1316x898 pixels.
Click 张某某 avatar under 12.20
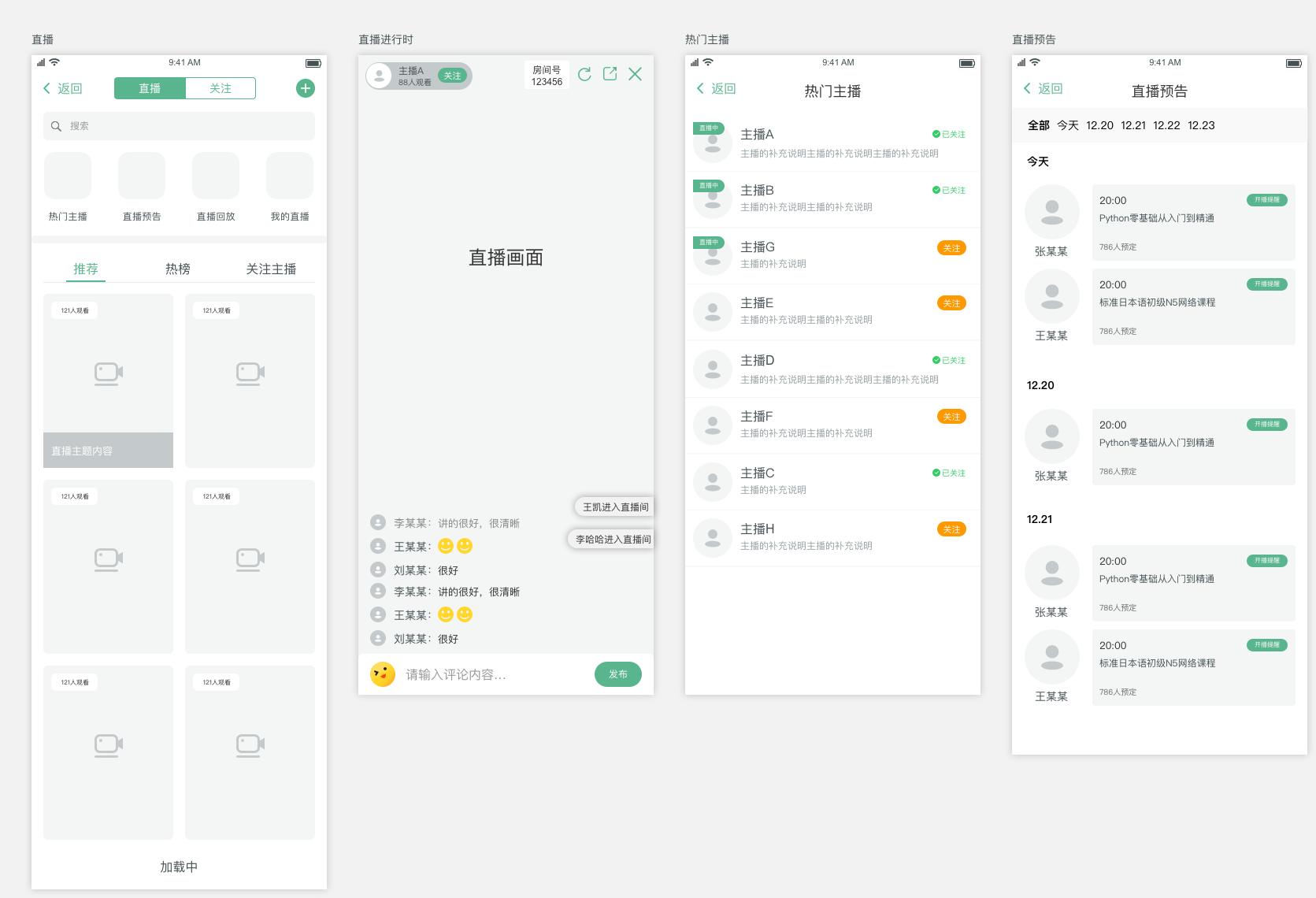tap(1051, 436)
